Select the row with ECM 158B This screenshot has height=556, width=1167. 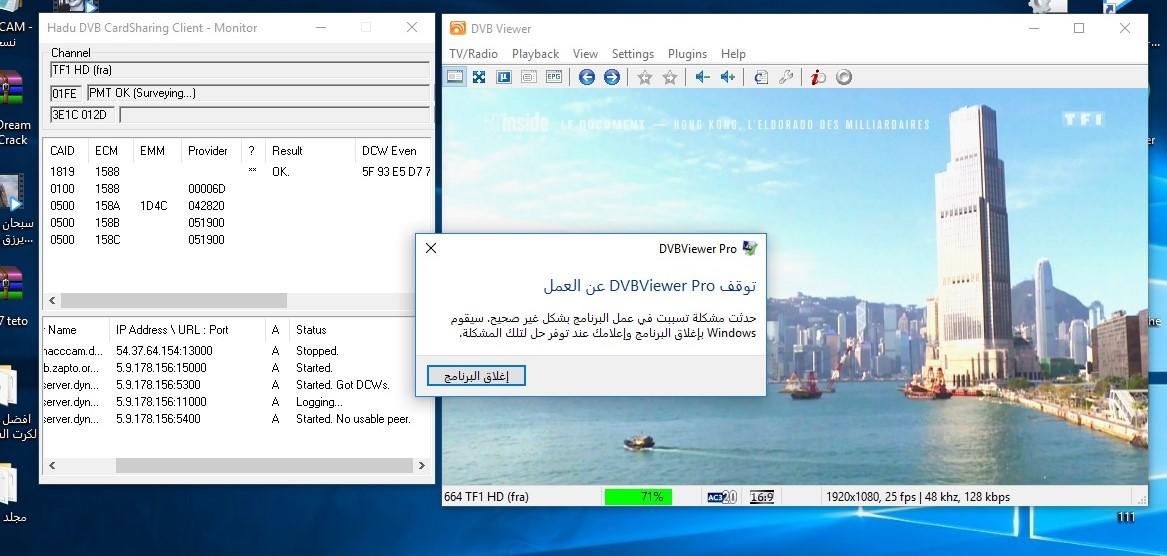(238, 223)
